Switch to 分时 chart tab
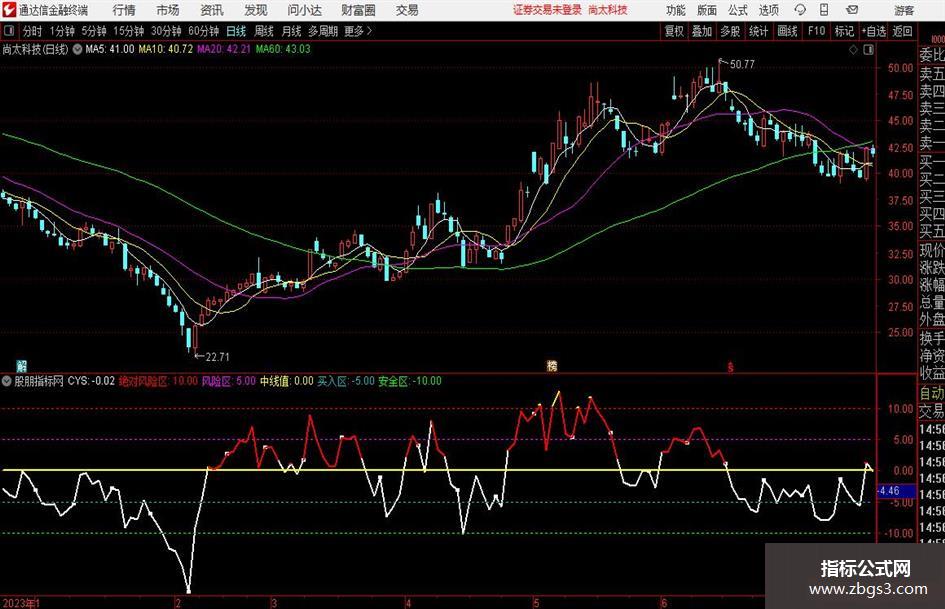This screenshot has height=609, width=945. (32, 31)
